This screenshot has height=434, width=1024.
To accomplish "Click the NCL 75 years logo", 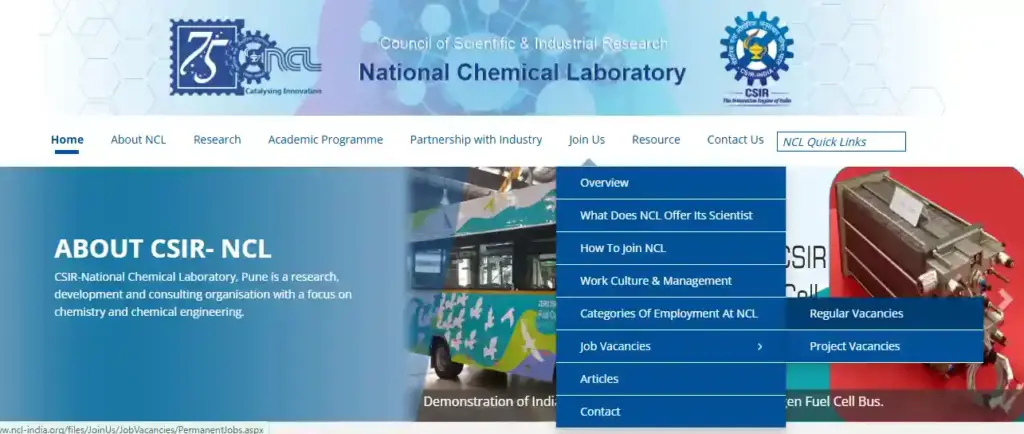I will coord(245,58).
